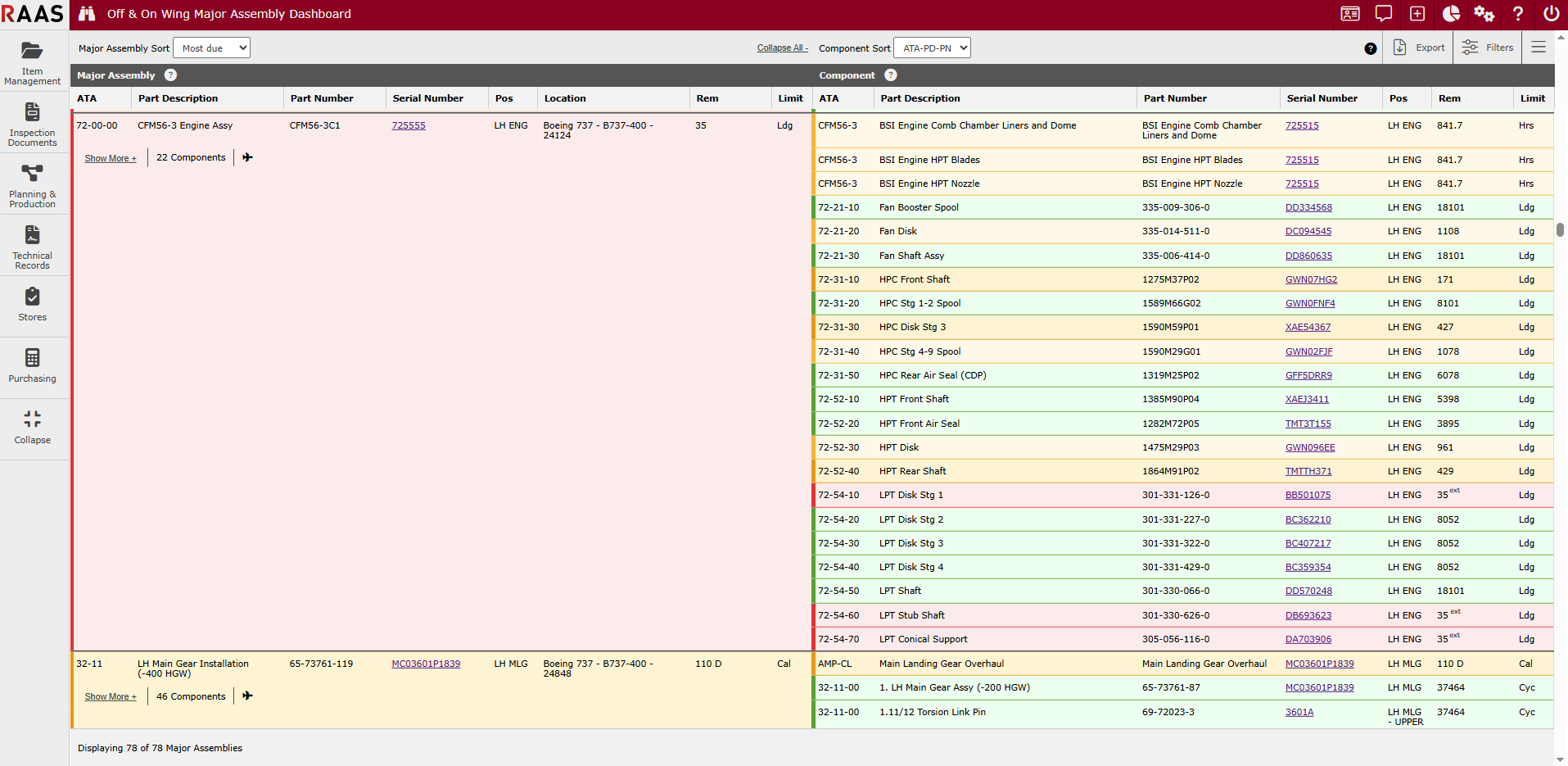This screenshot has height=766, width=1568.
Task: Click the Collapse All link
Action: click(x=782, y=48)
